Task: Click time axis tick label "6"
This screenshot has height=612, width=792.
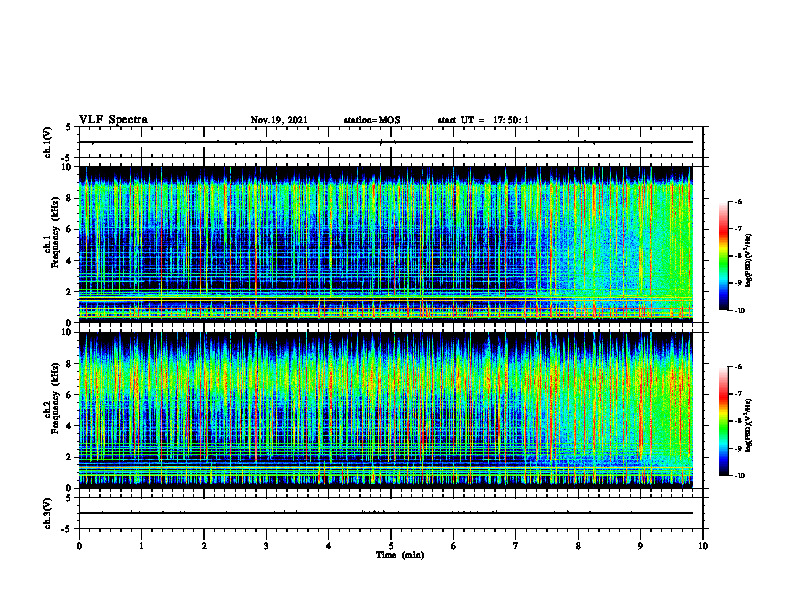Action: [x=454, y=546]
